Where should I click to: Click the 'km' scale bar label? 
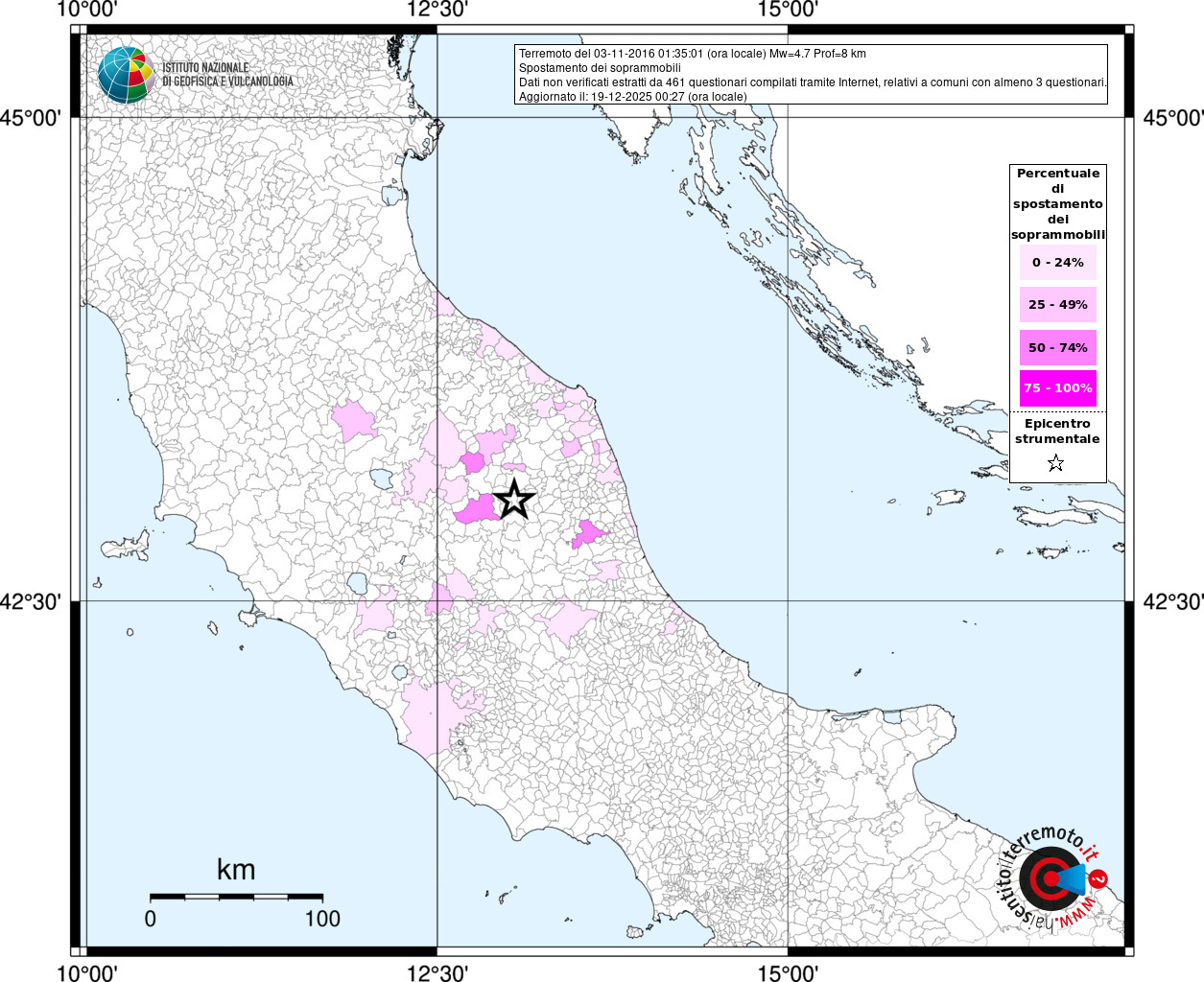point(236,870)
